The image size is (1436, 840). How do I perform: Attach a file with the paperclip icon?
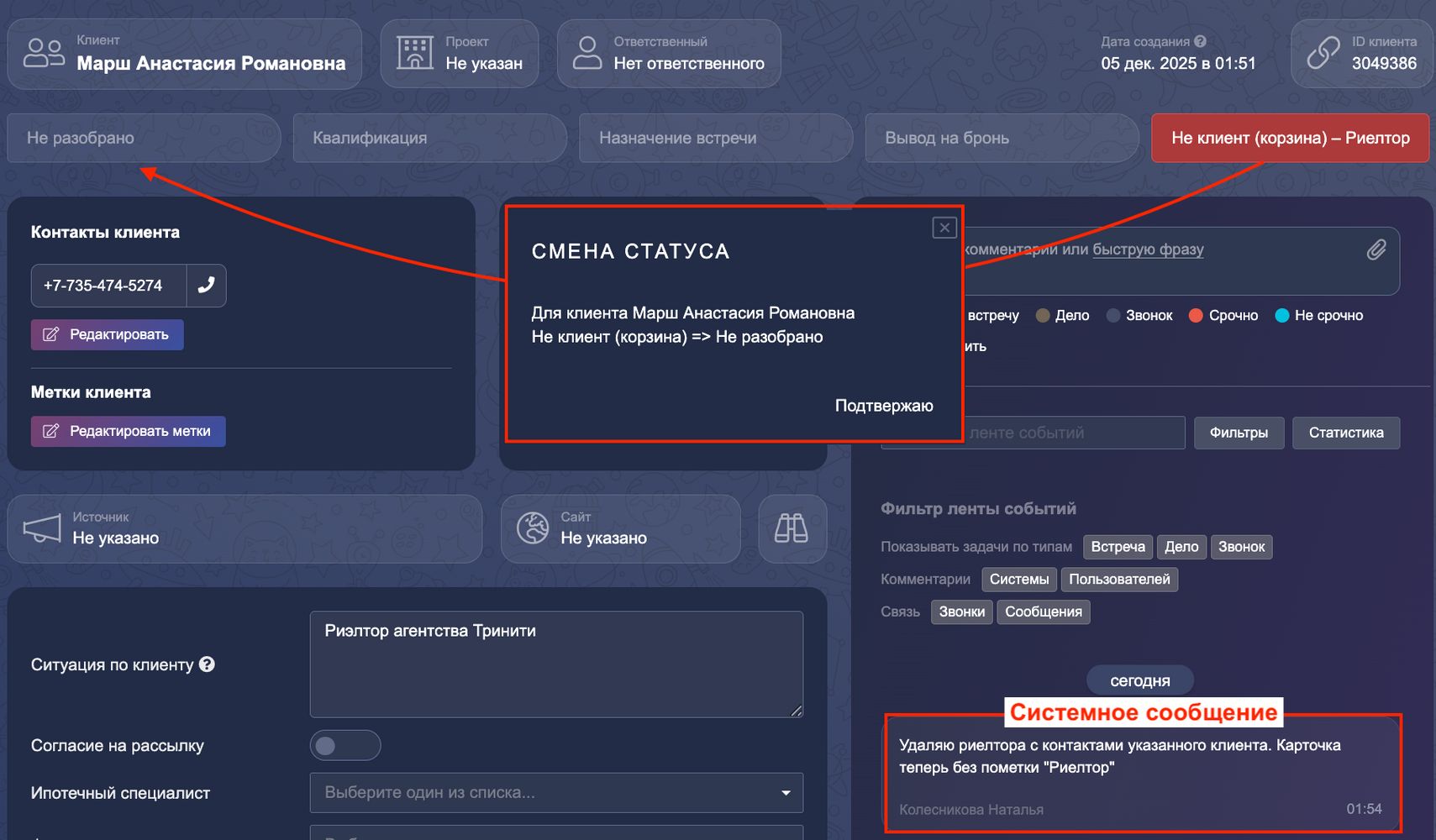tap(1376, 249)
